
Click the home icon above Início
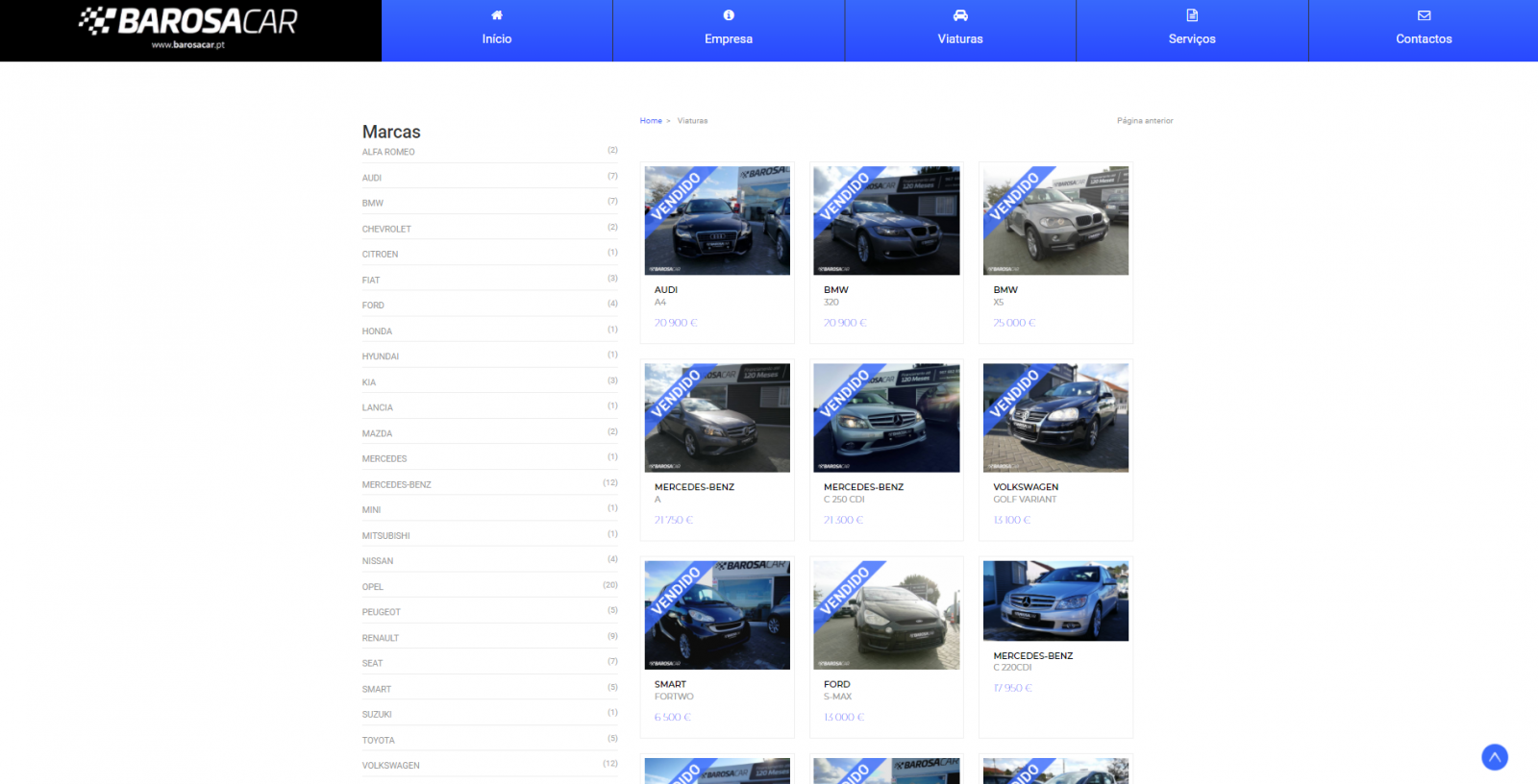pyautogui.click(x=497, y=15)
